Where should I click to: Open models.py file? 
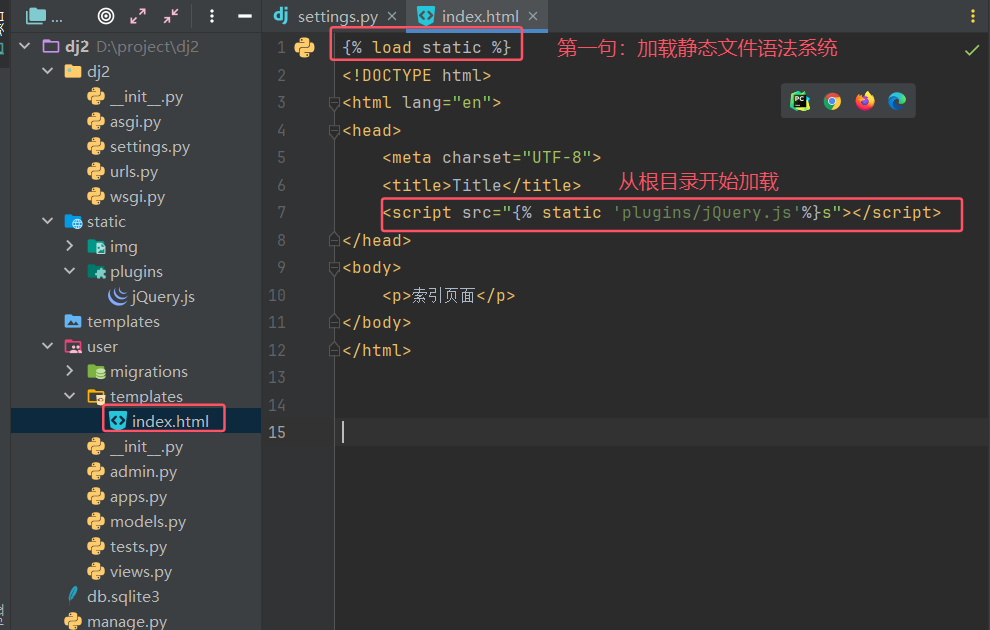(148, 521)
